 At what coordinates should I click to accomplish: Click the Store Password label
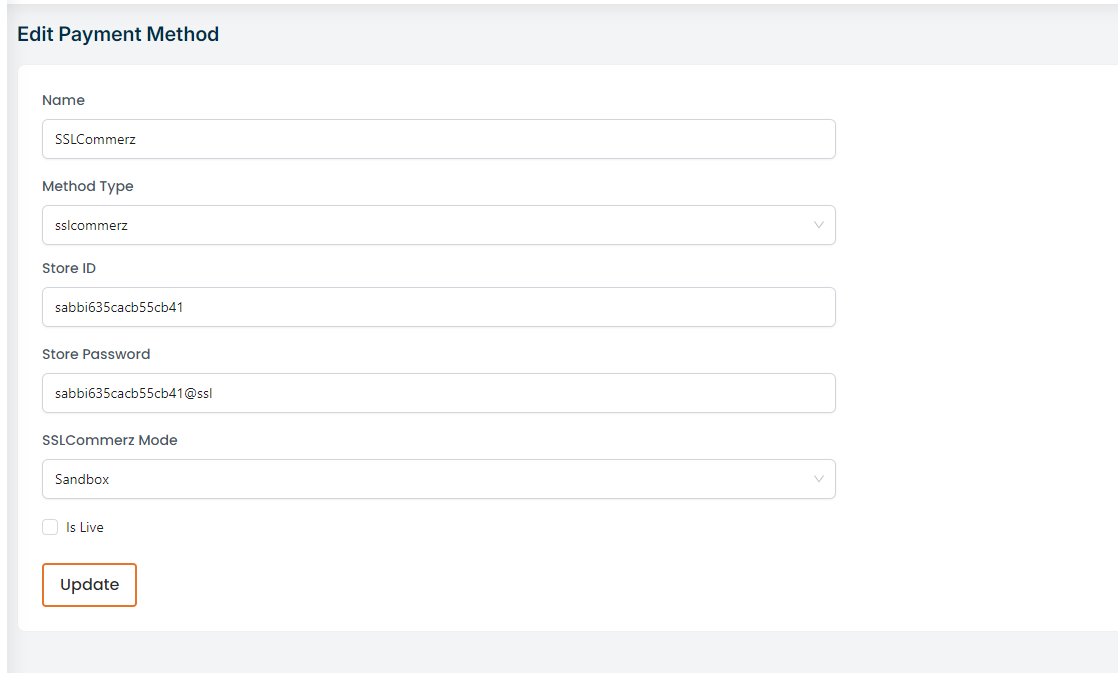point(96,354)
